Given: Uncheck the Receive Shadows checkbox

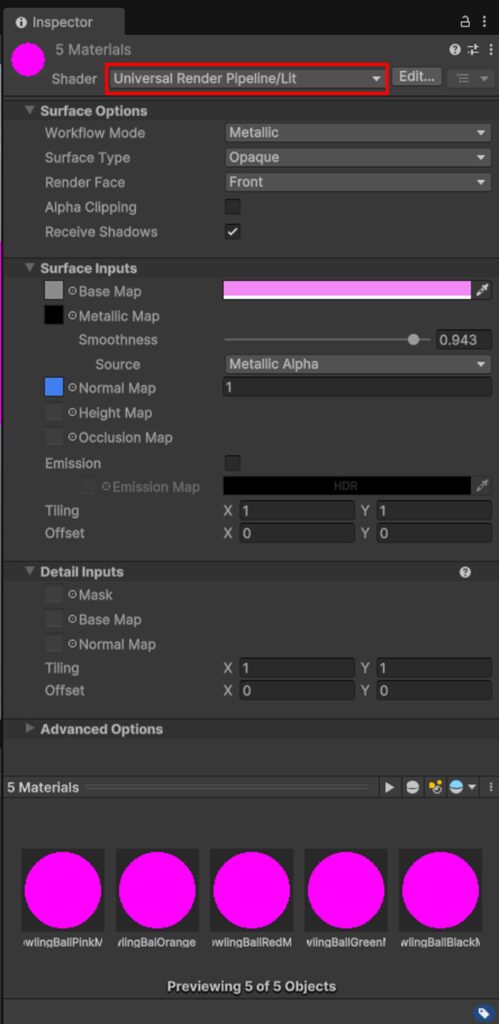Looking at the screenshot, I should (x=233, y=232).
